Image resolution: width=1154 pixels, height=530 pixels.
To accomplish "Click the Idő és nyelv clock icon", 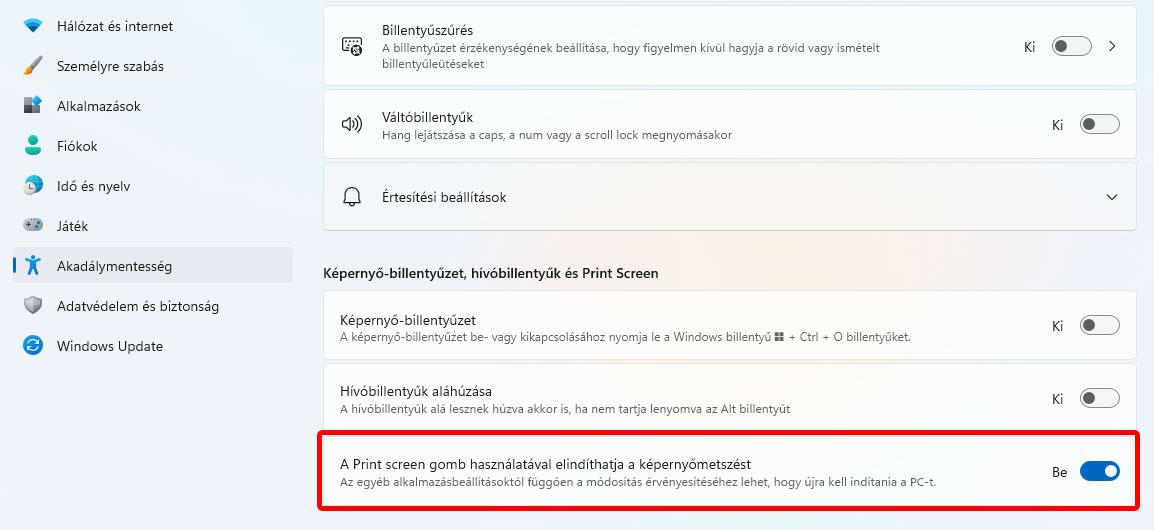I will pos(33,186).
